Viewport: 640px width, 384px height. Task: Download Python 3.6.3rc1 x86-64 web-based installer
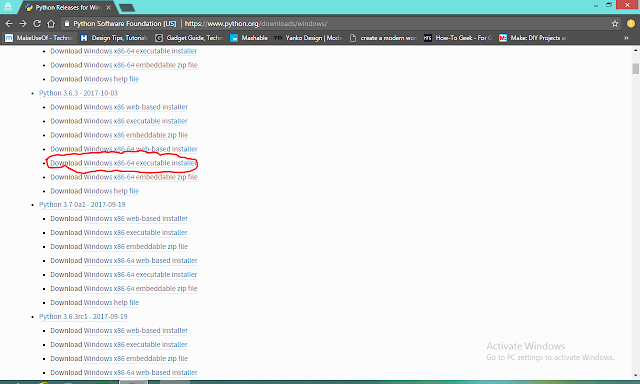point(140,372)
